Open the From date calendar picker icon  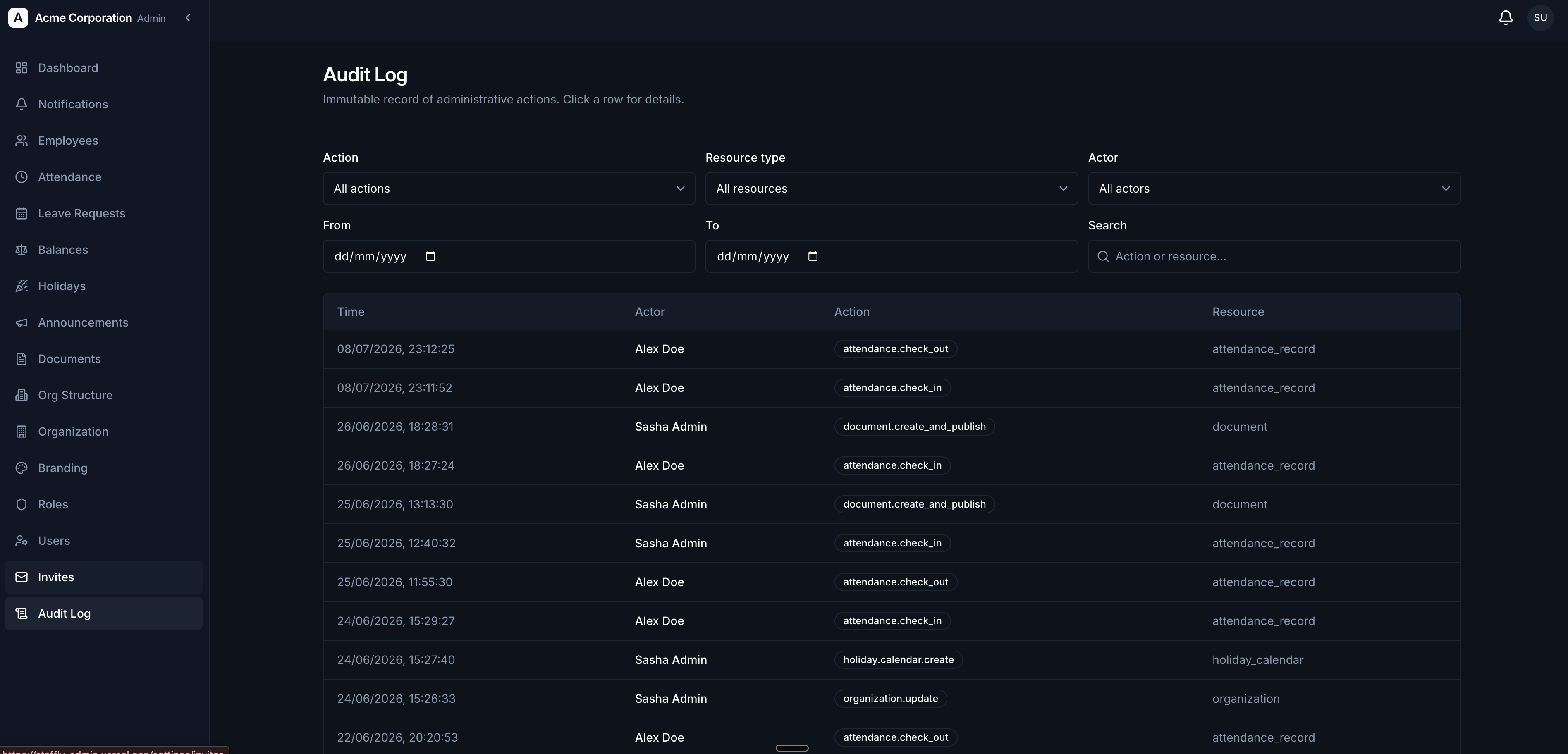coord(430,256)
